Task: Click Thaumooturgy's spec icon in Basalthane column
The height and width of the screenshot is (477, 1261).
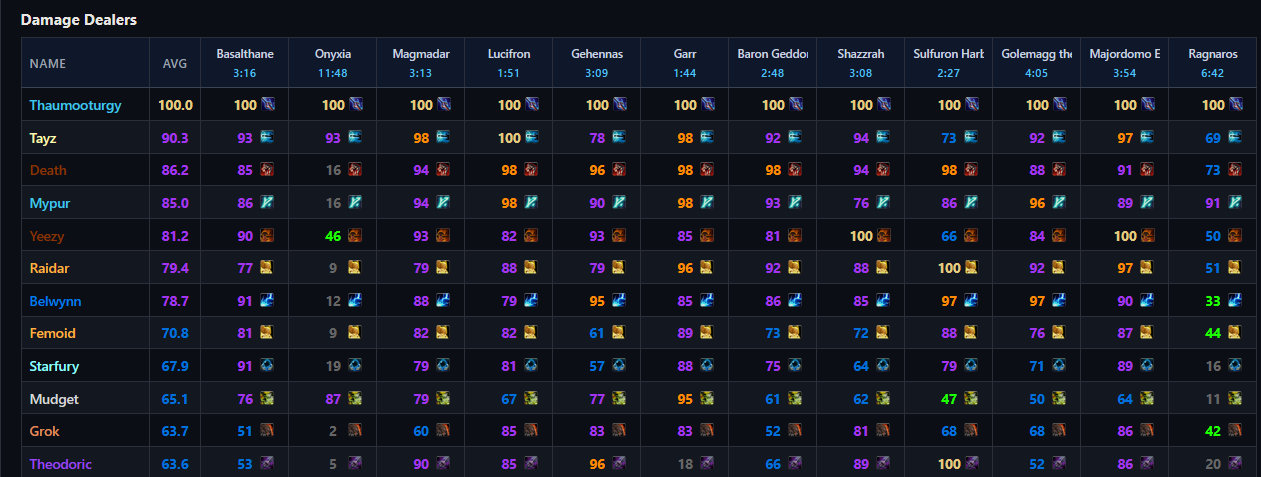Action: pos(267,104)
